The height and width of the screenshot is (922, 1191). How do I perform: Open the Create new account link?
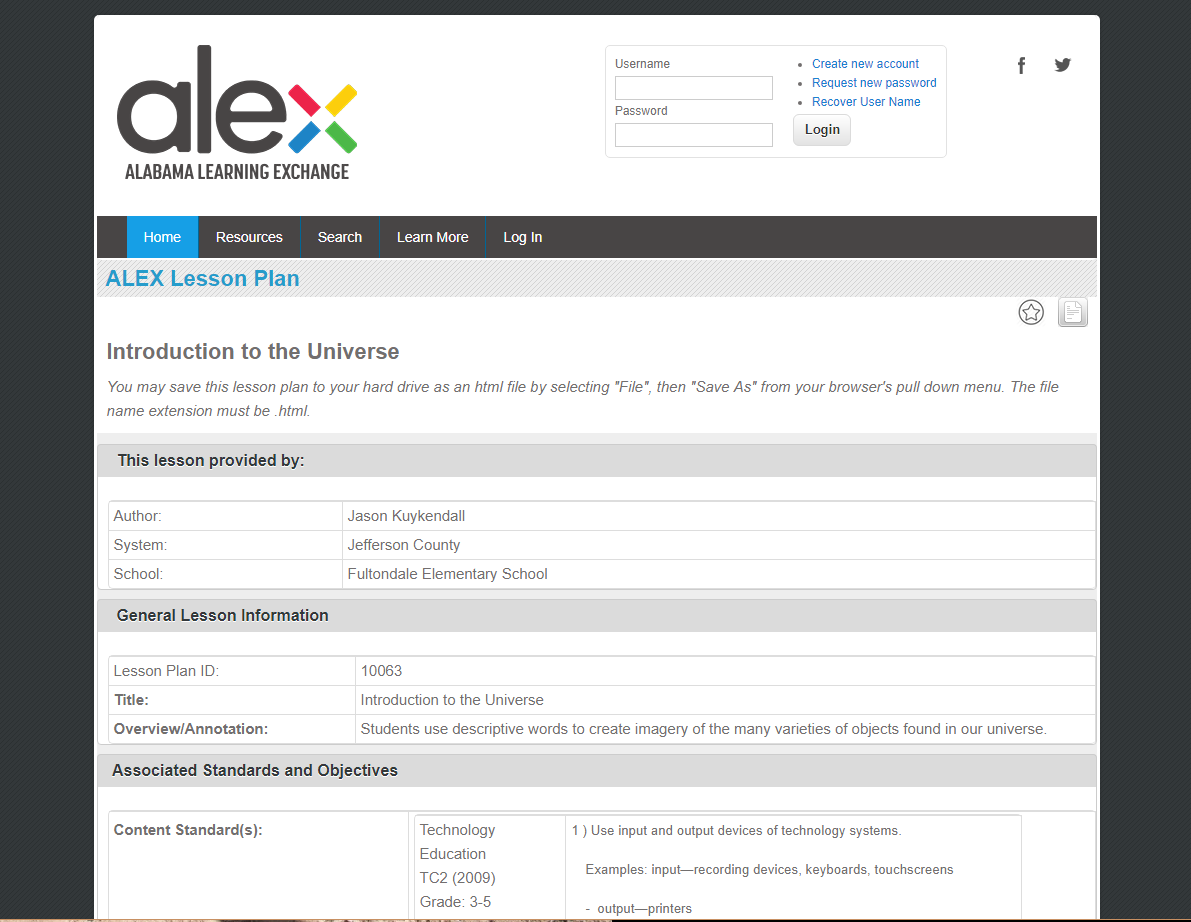pyautogui.click(x=865, y=63)
